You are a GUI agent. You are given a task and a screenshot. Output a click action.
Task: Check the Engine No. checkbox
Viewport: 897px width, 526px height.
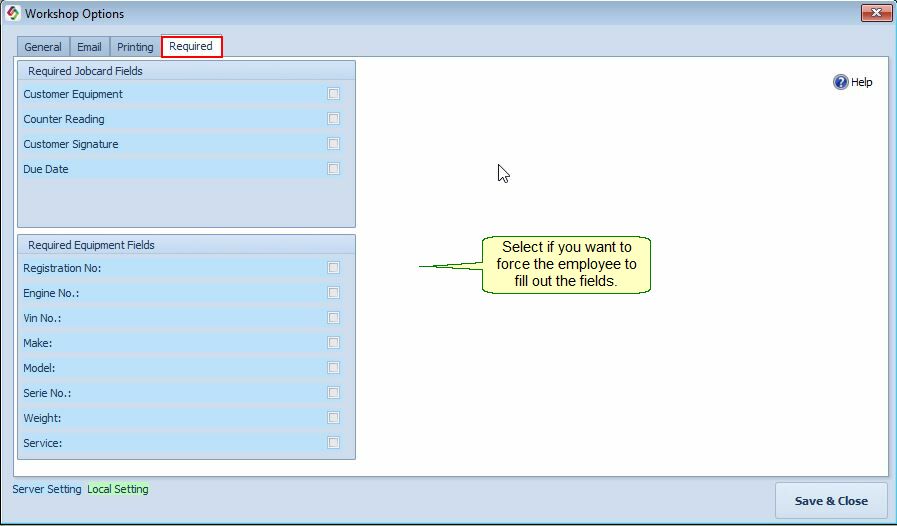click(x=334, y=293)
